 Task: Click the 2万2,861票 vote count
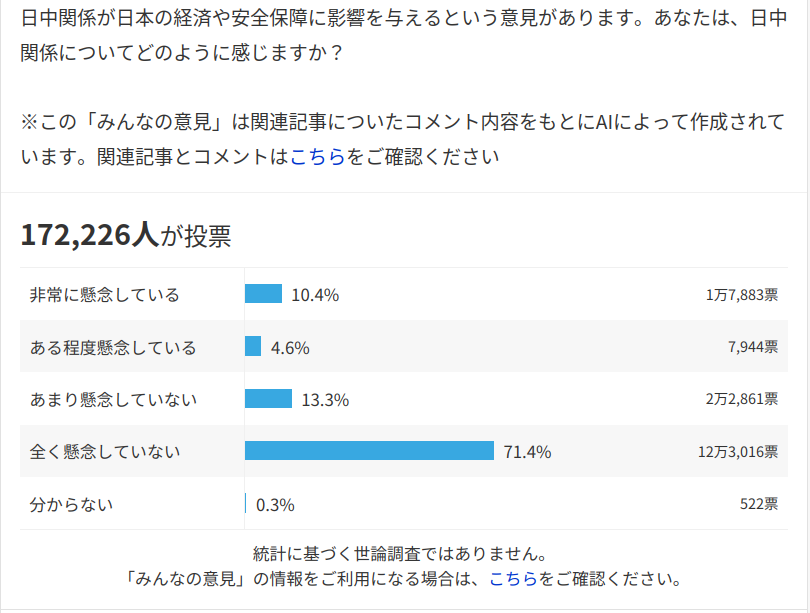[741, 399]
